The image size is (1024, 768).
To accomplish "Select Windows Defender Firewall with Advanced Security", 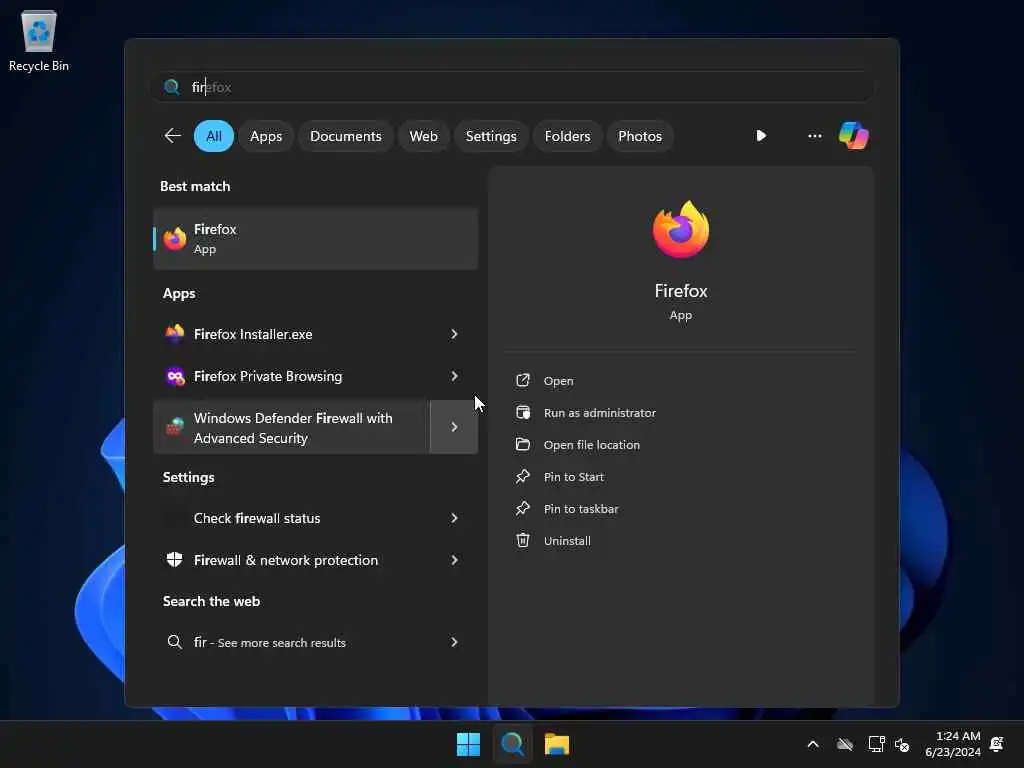I will pos(291,427).
